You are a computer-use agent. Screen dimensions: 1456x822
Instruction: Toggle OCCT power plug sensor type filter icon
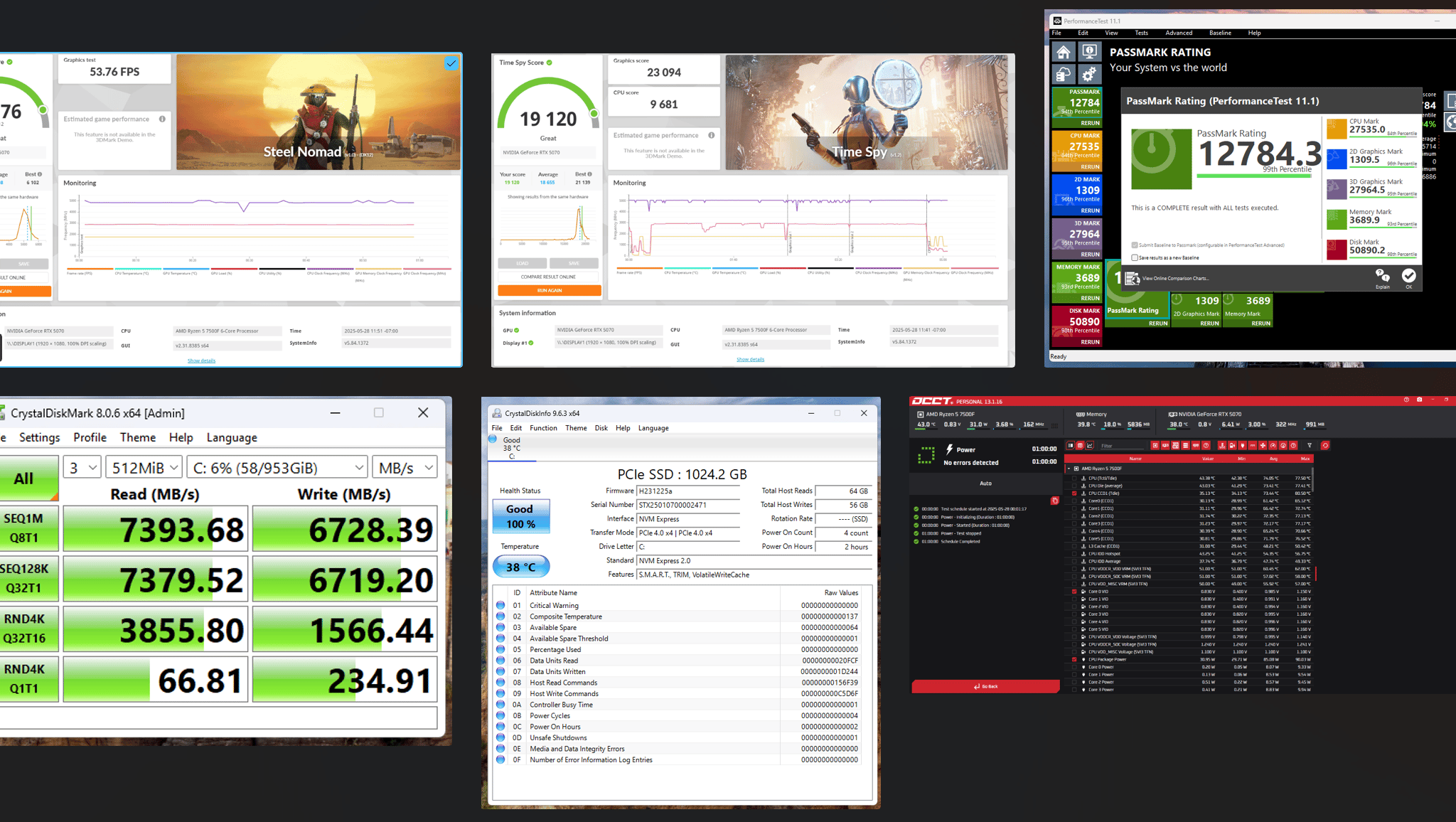click(1243, 446)
